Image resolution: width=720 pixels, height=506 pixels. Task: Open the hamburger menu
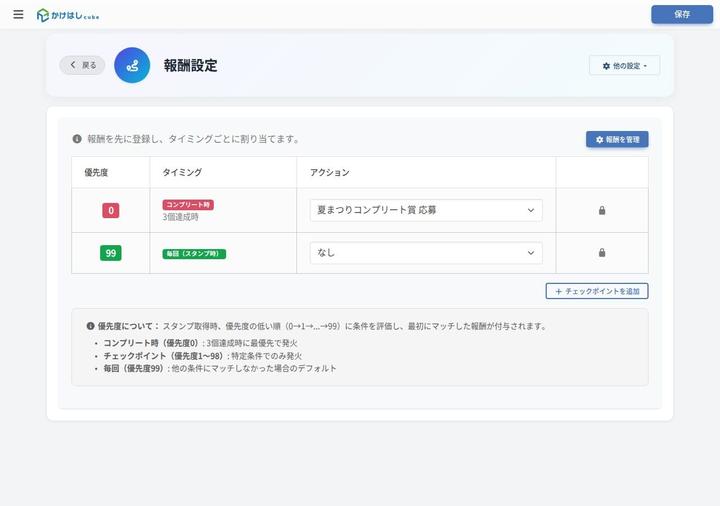click(18, 14)
